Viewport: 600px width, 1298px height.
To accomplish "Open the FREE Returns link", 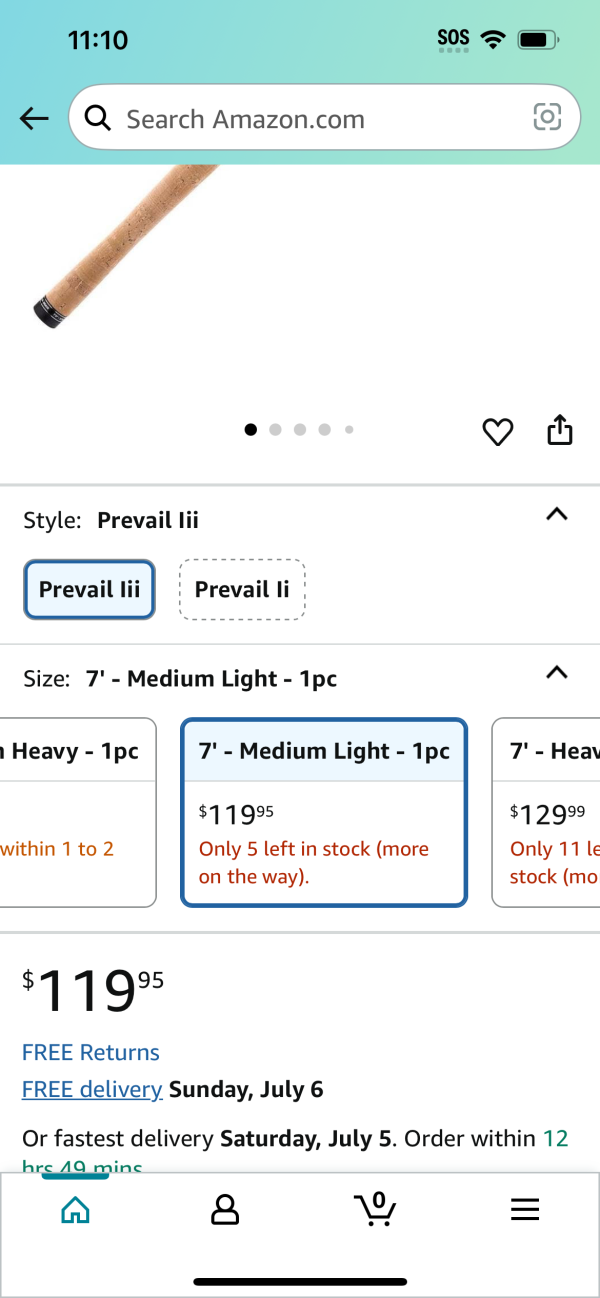I will (91, 1052).
